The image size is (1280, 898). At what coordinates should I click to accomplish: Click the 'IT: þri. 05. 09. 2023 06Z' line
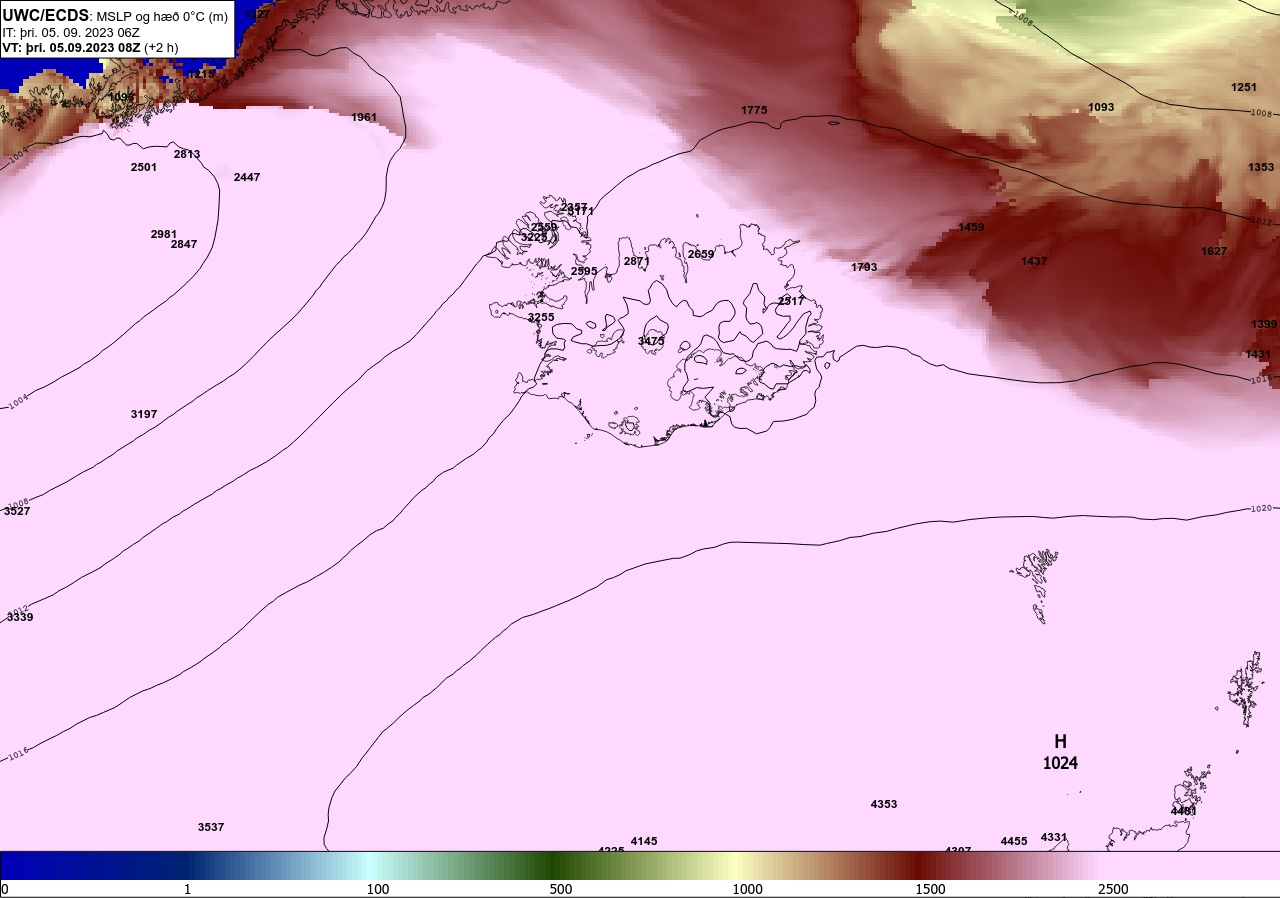click(71, 32)
